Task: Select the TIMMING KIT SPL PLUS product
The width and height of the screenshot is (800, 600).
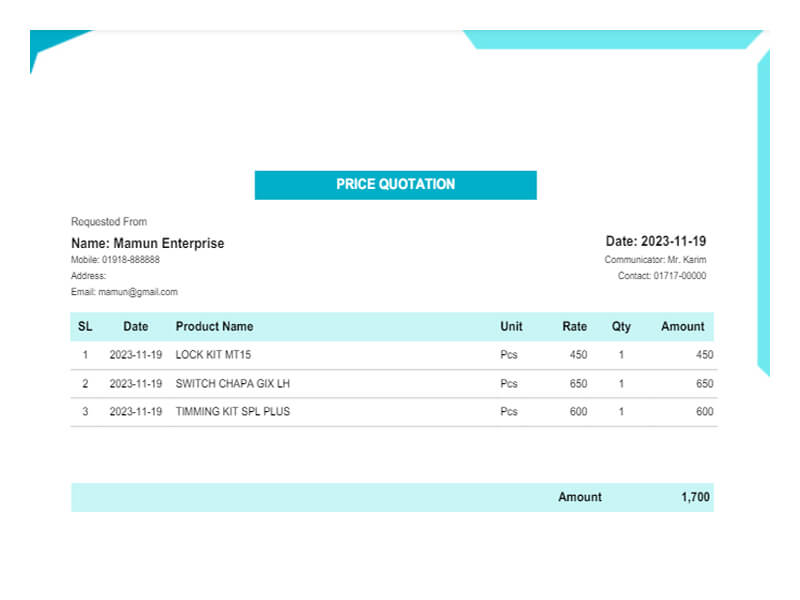Action: [x=232, y=411]
